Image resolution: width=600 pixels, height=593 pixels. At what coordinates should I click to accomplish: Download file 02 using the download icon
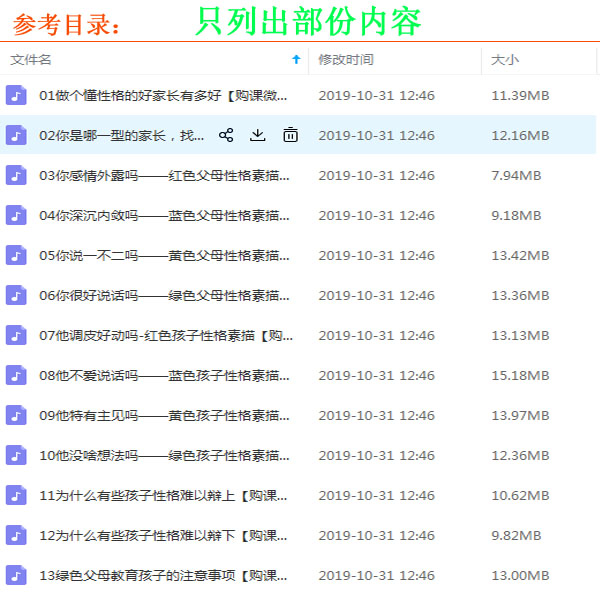[x=258, y=135]
